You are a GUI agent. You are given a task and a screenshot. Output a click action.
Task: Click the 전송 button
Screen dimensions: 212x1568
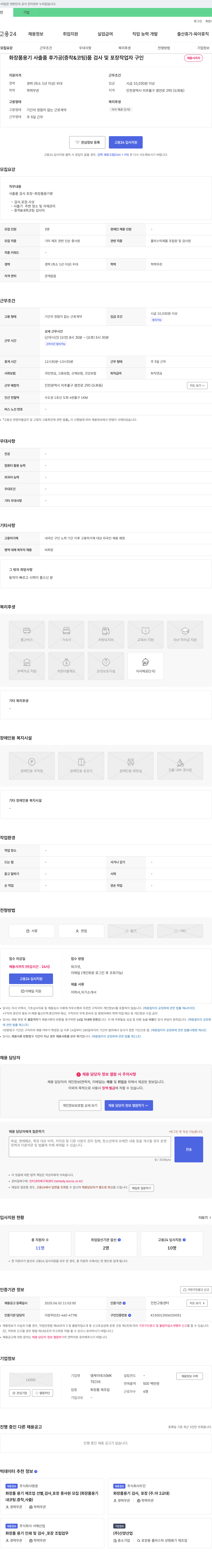189,1149
